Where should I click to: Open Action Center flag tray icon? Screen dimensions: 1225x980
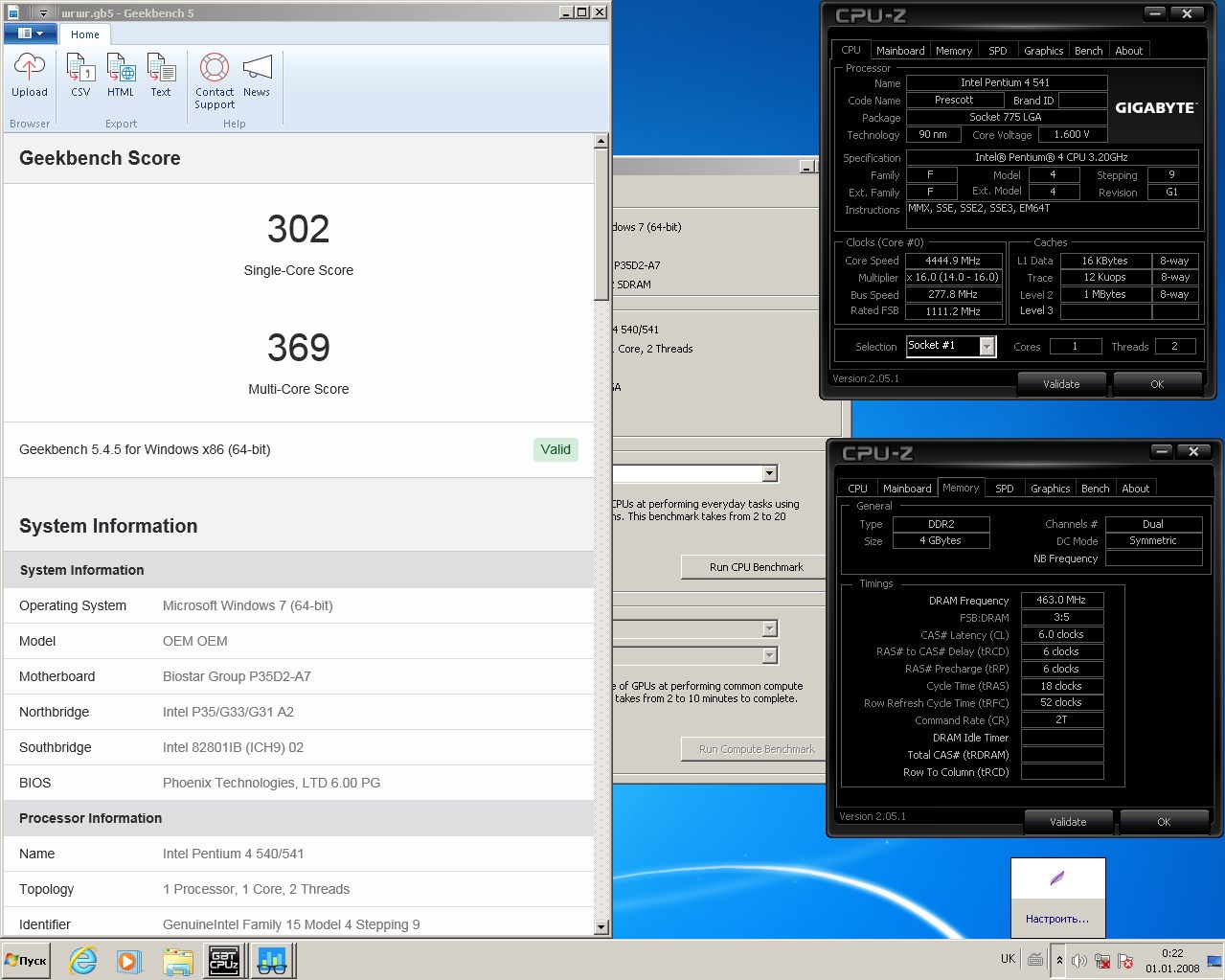[x=1125, y=961]
